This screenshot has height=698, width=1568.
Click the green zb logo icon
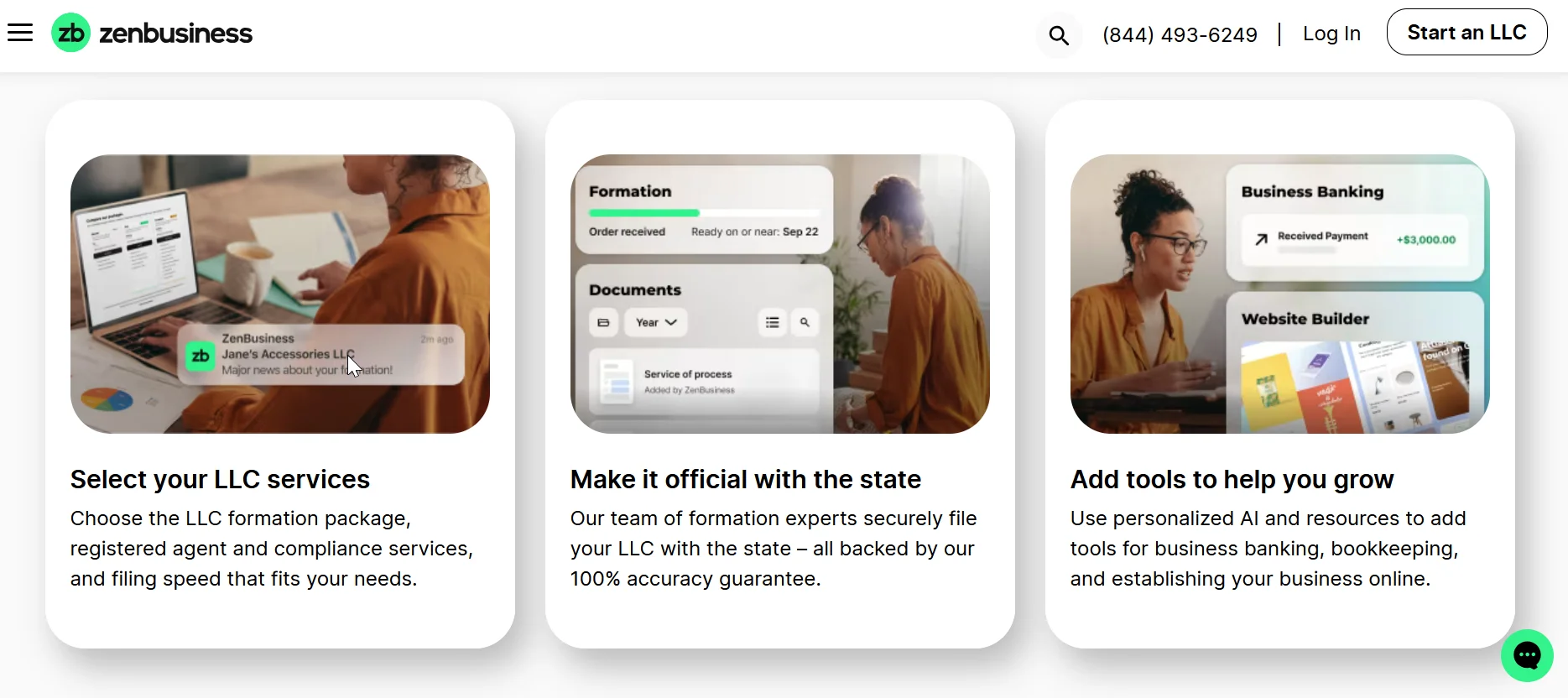click(71, 33)
